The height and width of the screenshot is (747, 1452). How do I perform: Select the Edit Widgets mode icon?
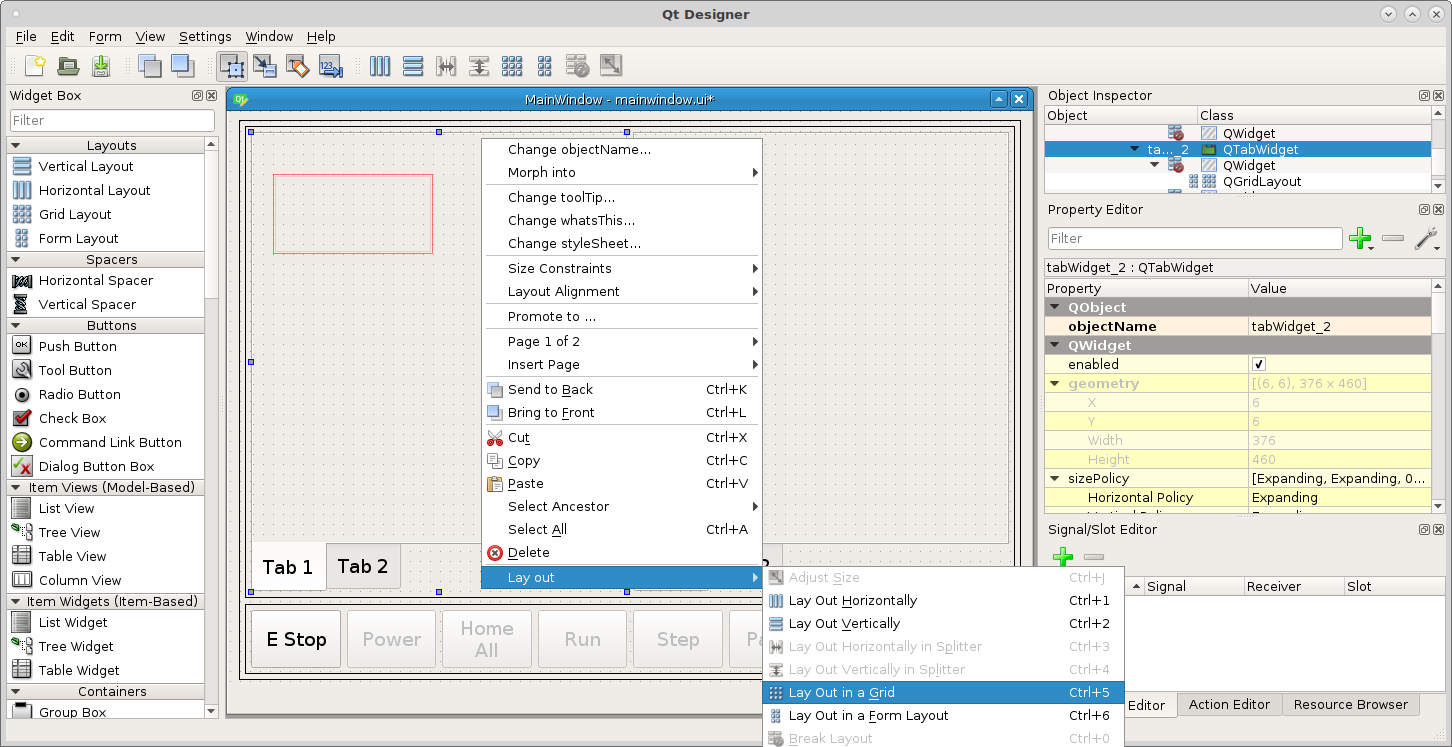click(x=232, y=66)
